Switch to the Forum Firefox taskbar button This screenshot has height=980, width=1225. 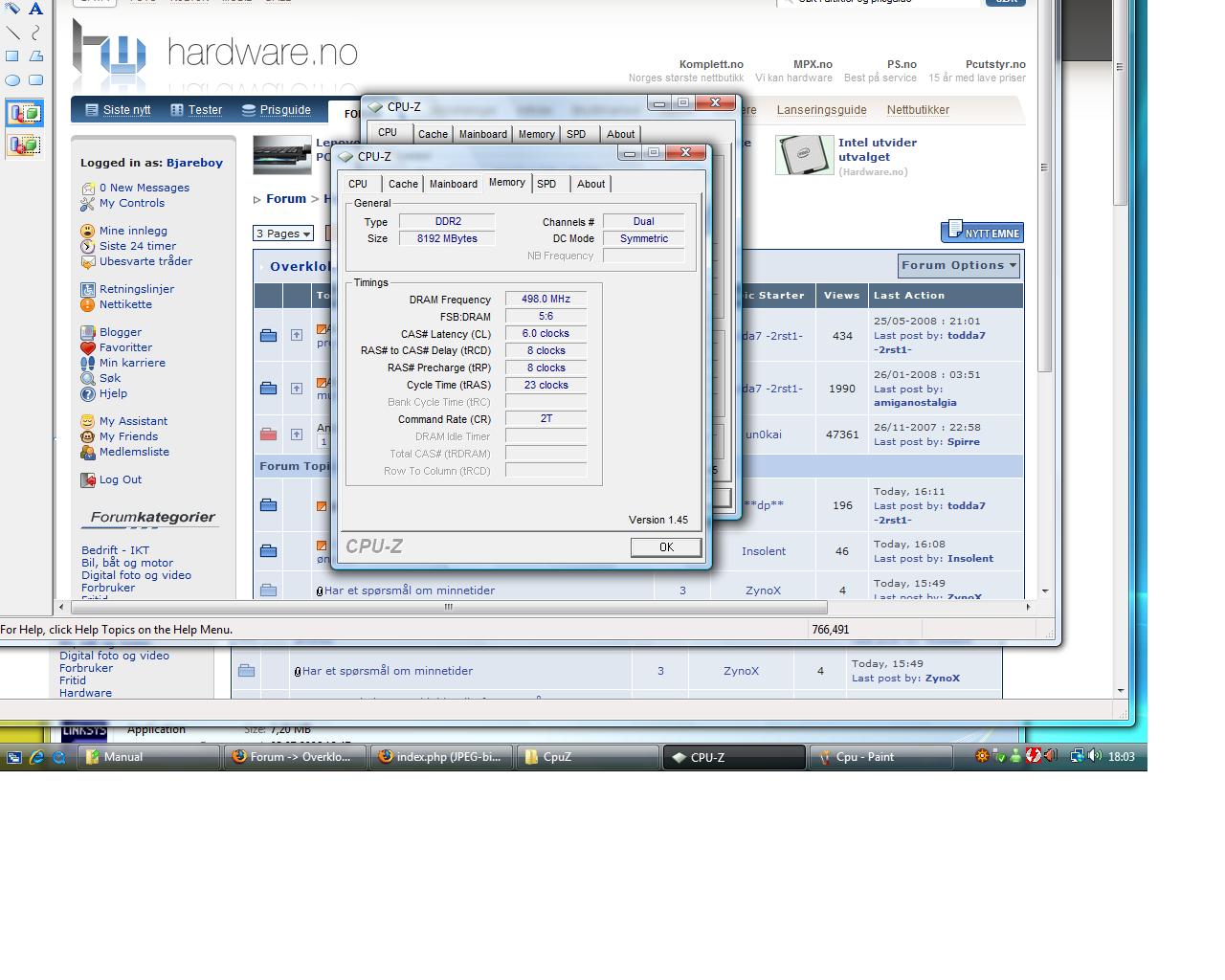pos(295,757)
